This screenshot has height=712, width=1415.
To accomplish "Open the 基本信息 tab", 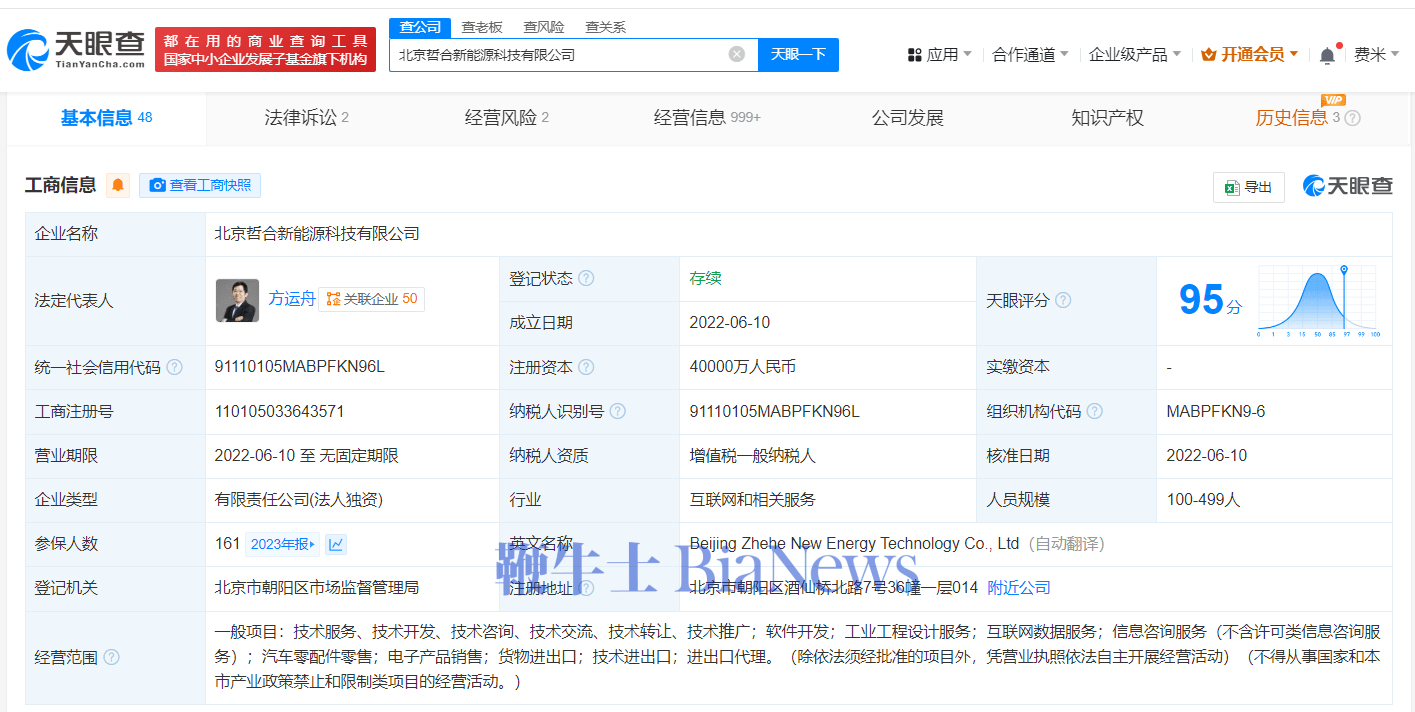I will tap(107, 118).
